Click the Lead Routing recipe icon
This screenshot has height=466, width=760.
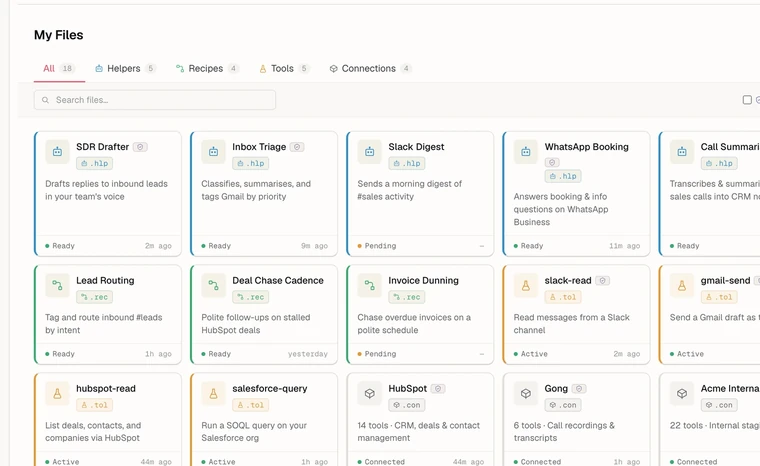[57, 285]
